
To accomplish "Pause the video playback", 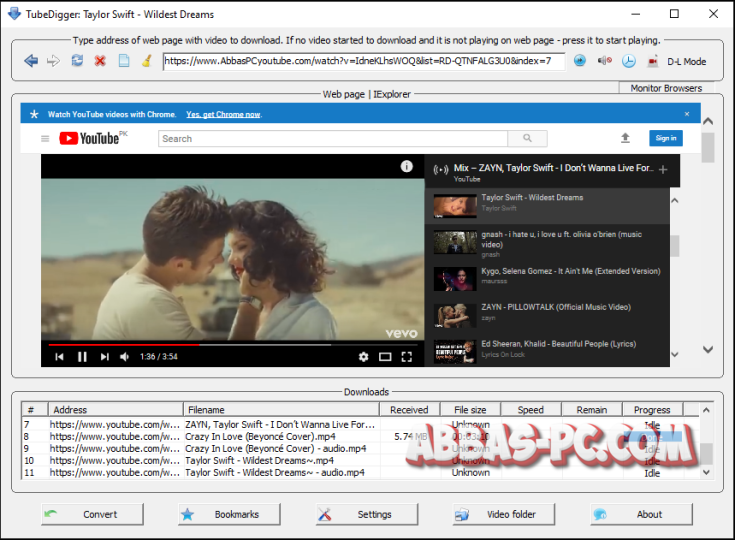I will 82,356.
